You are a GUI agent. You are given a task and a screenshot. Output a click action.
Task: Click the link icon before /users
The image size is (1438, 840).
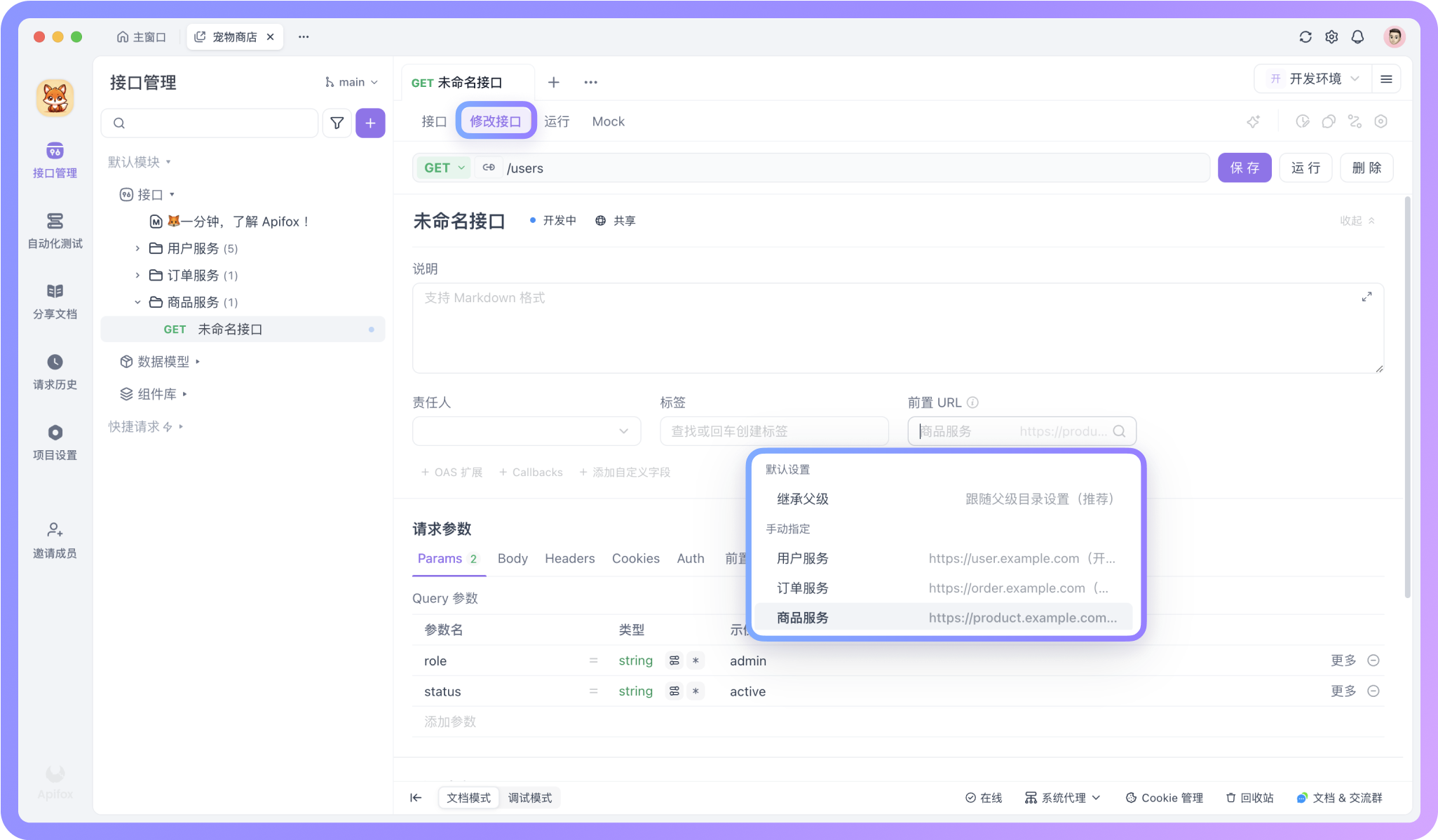489,168
